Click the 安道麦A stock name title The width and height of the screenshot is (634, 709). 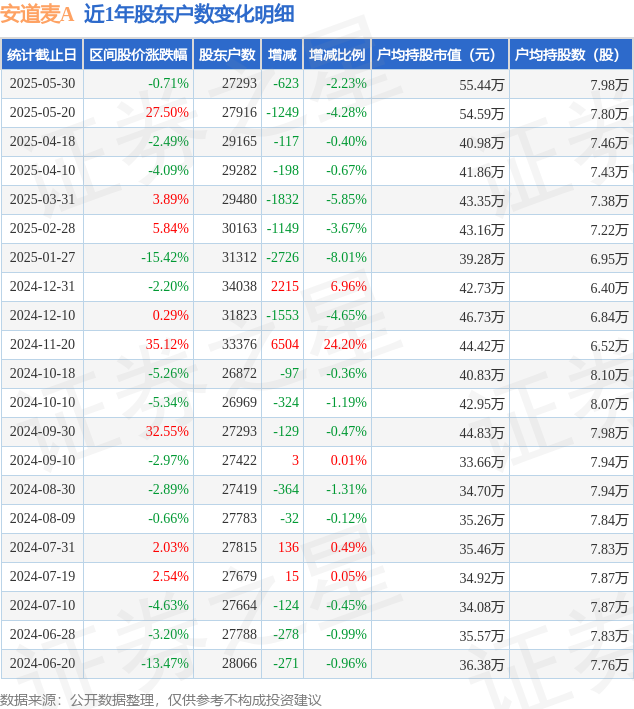coord(37,14)
